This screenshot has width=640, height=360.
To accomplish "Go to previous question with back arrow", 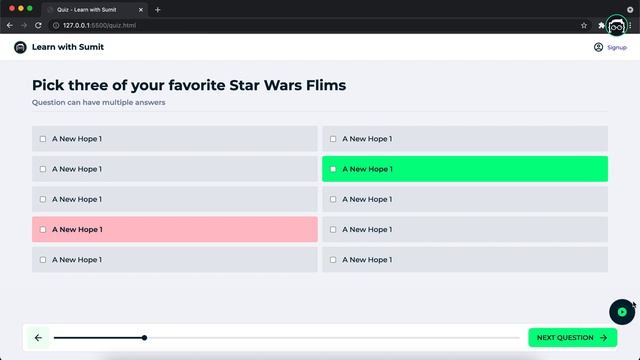I will pos(38,338).
